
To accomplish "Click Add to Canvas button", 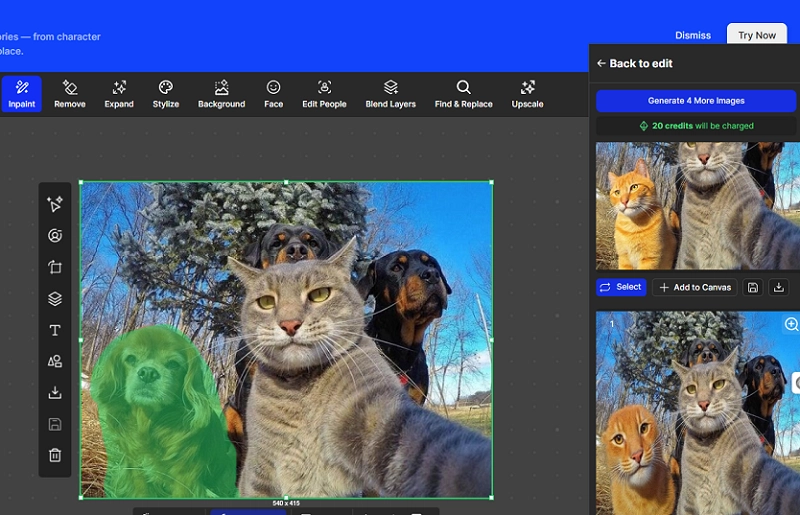I will click(x=695, y=287).
